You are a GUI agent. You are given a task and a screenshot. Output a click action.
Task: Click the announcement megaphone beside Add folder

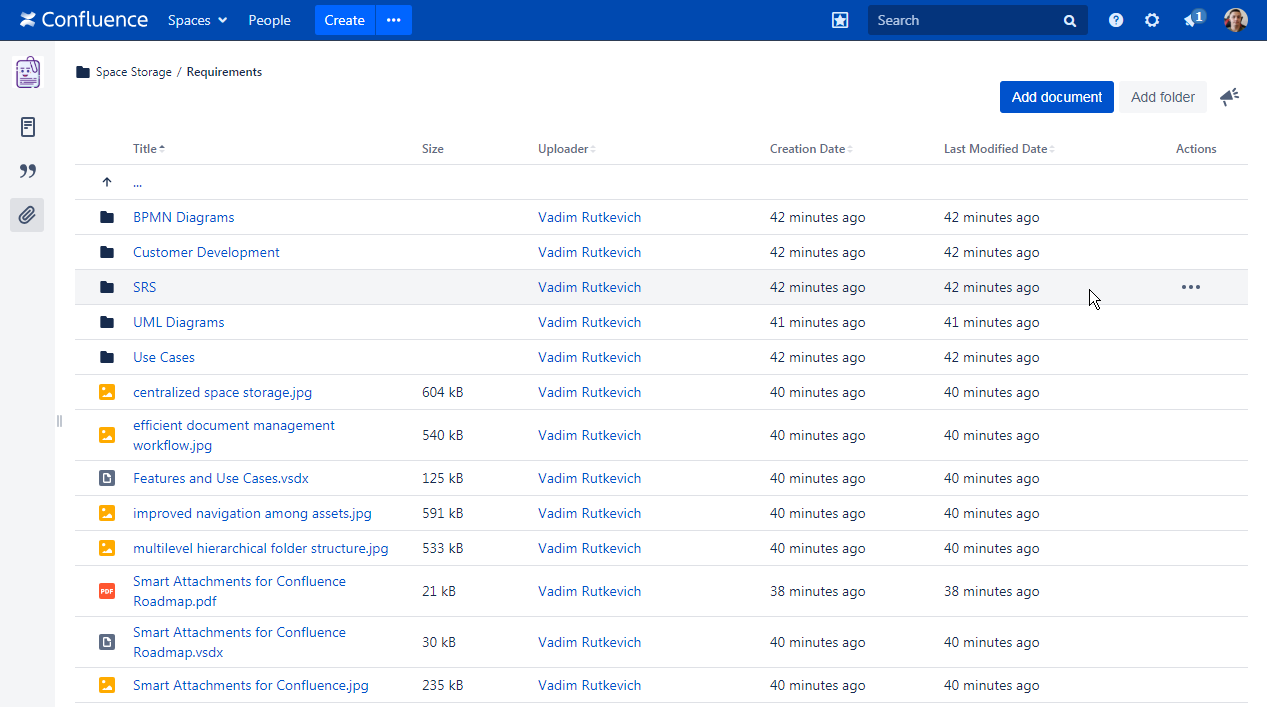(1229, 97)
